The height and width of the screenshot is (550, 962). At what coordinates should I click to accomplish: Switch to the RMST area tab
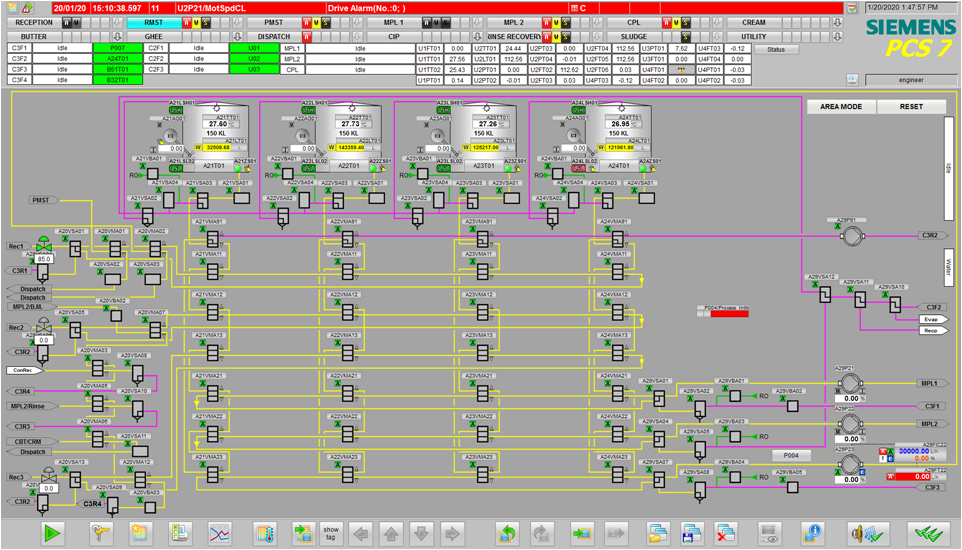click(x=154, y=23)
